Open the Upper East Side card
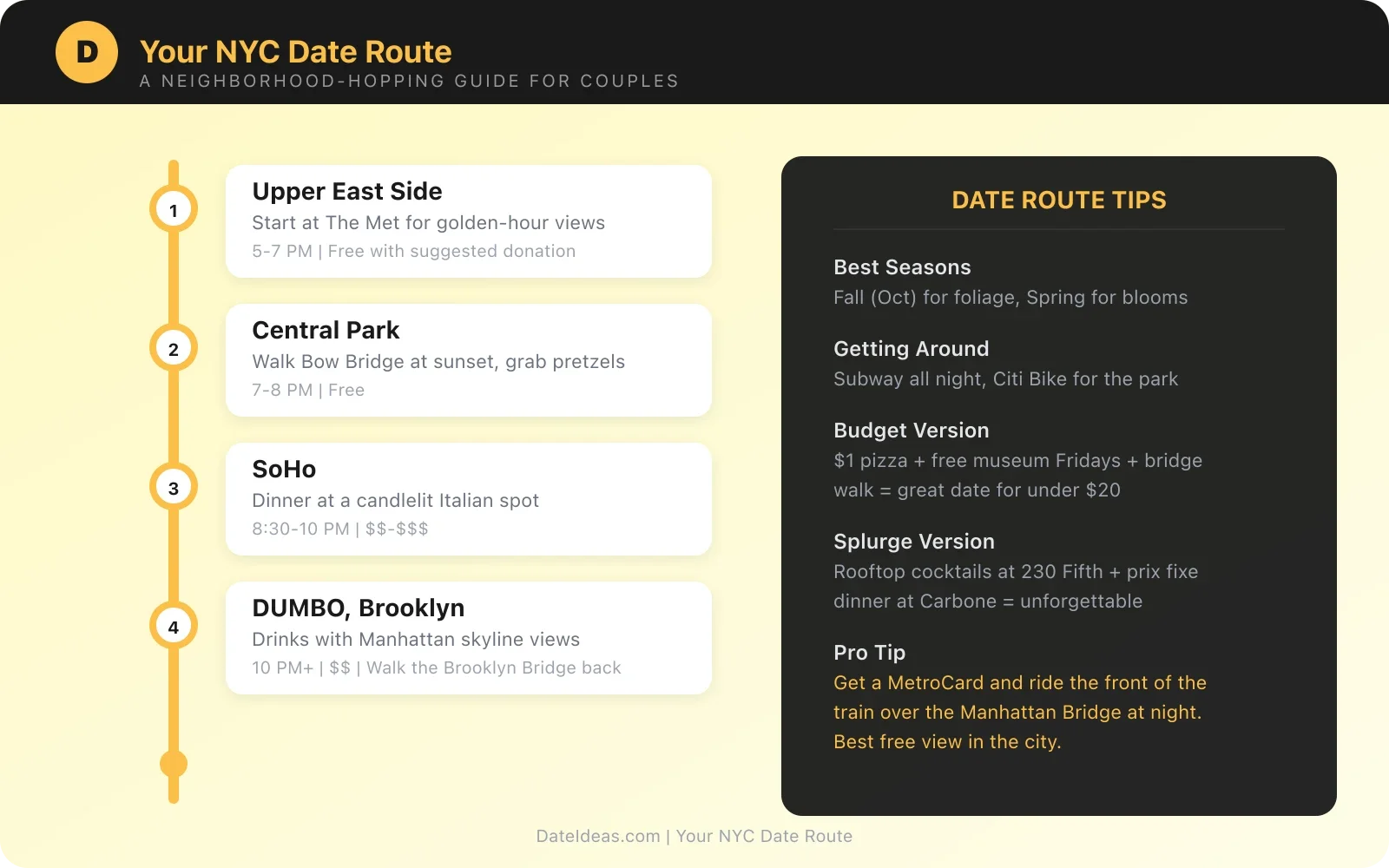This screenshot has width=1389, height=868. pyautogui.click(x=469, y=221)
